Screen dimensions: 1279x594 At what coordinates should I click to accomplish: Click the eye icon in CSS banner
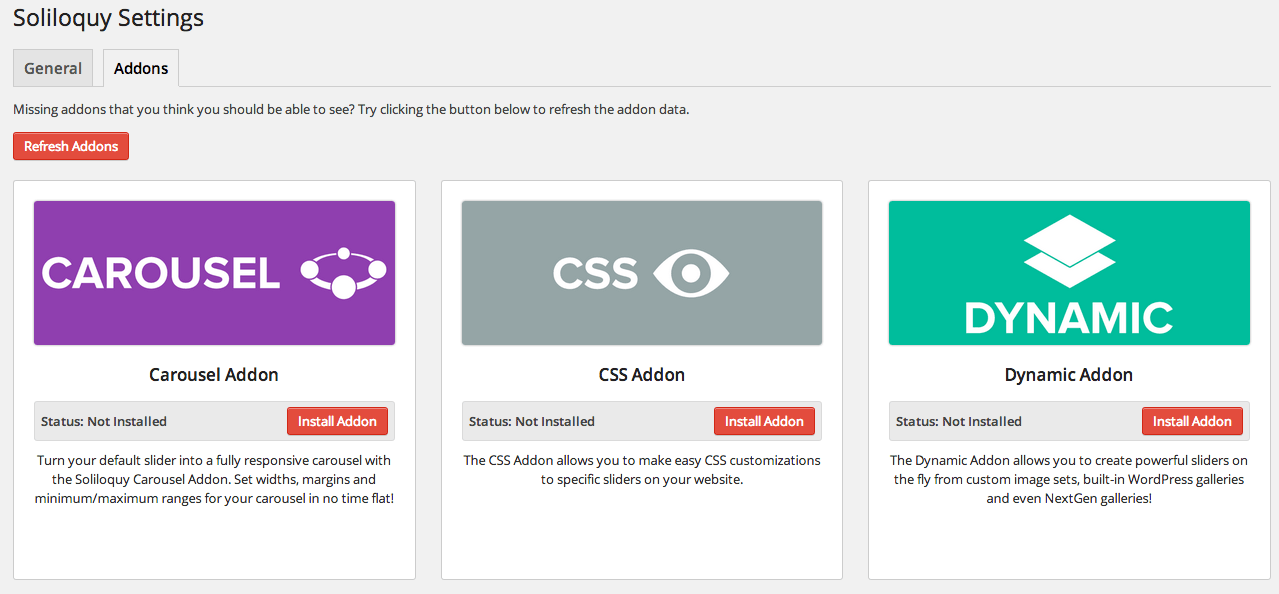[691, 273]
